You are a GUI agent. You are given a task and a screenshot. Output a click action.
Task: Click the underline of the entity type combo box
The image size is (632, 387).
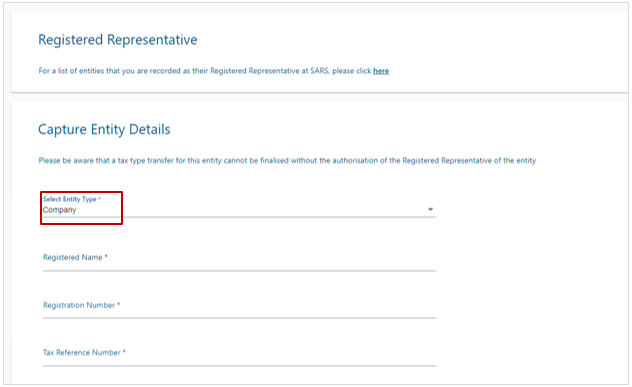click(x=239, y=217)
